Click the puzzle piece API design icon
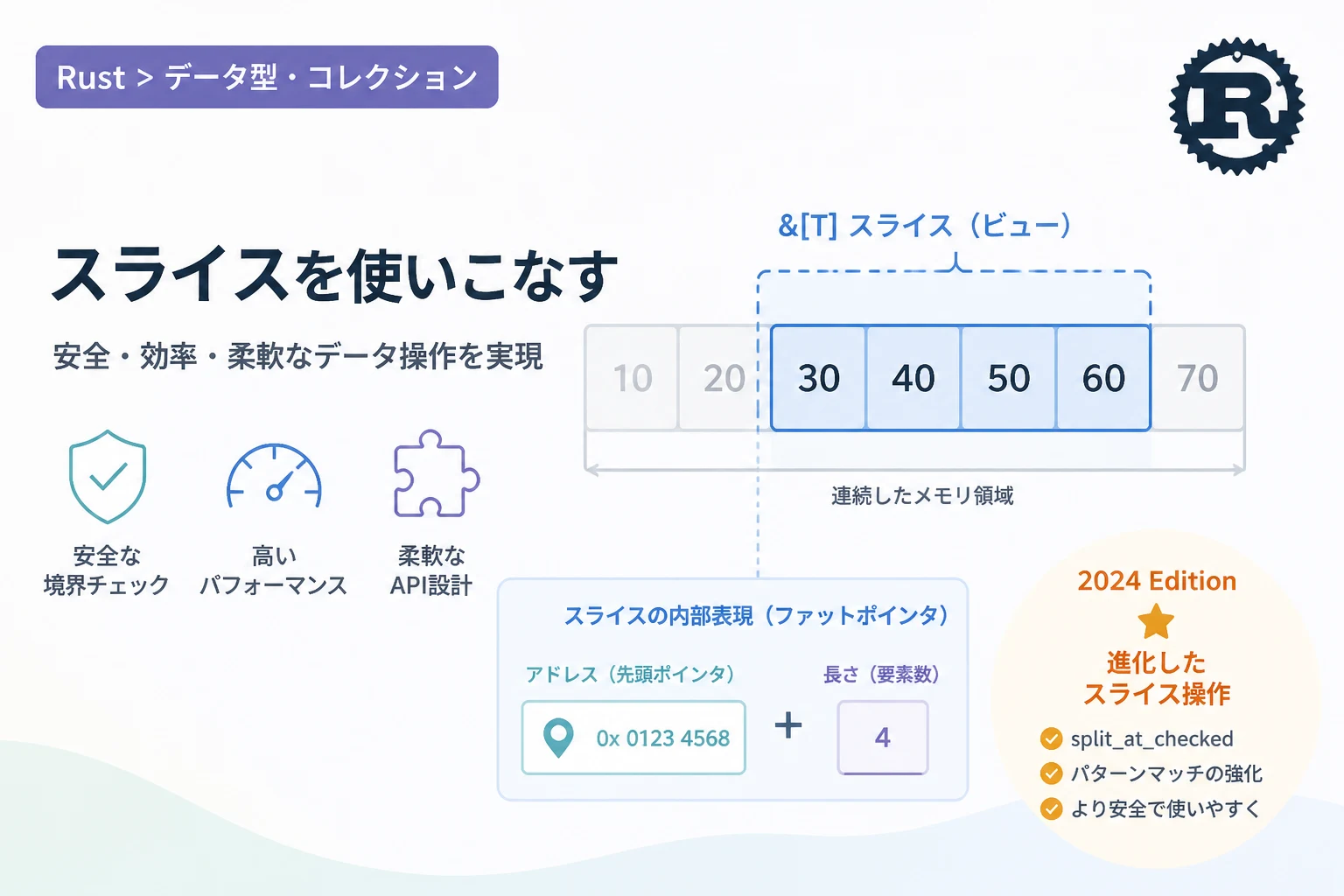The width and height of the screenshot is (1344, 896). (436, 473)
